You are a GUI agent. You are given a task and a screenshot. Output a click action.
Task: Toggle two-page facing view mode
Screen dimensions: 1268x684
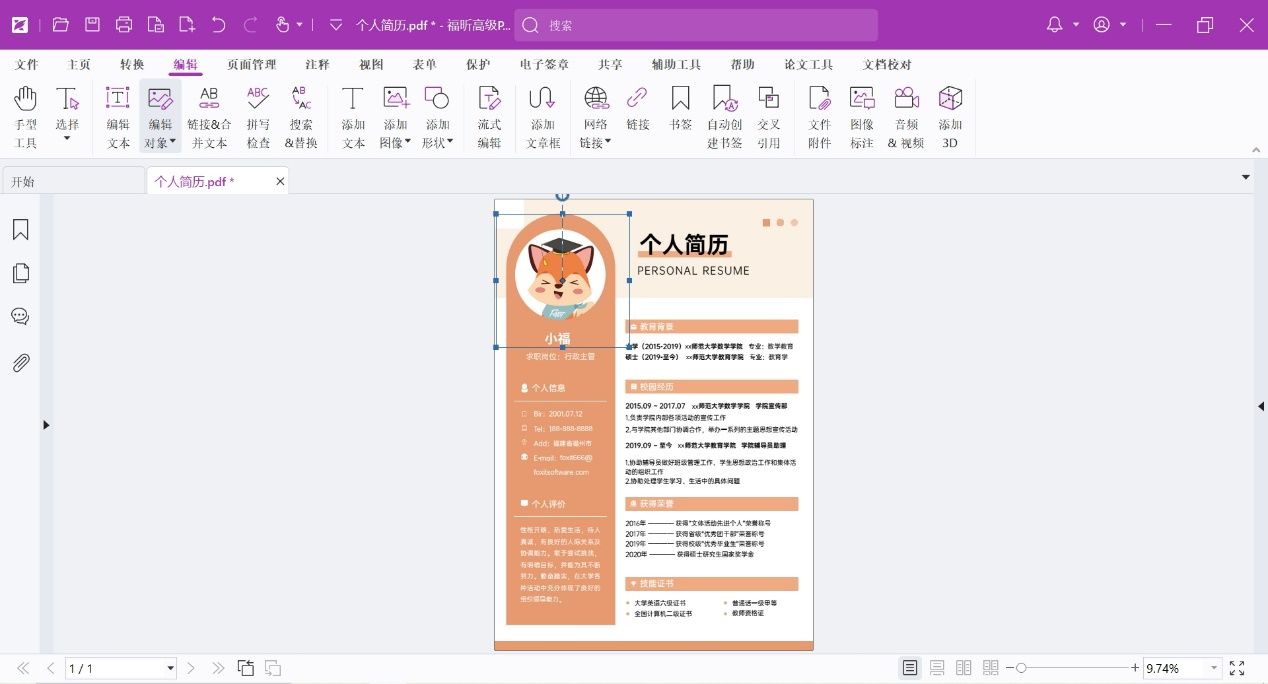pos(964,668)
